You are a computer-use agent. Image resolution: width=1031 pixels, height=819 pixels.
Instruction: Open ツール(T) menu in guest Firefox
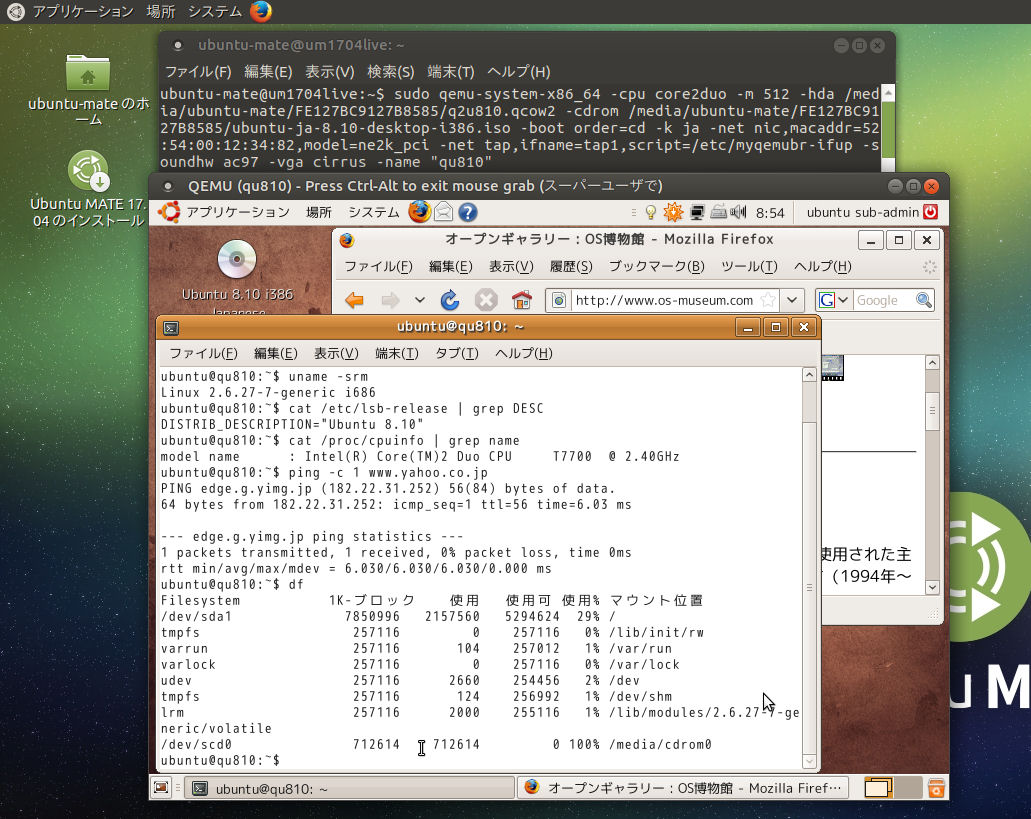[x=749, y=266]
